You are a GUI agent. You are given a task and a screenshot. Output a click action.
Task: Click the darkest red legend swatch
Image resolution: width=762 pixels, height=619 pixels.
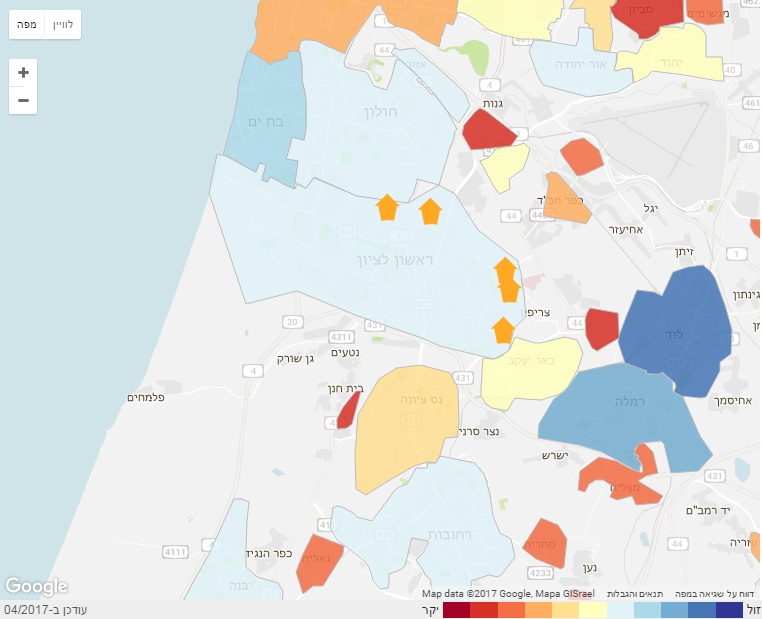[x=456, y=609]
